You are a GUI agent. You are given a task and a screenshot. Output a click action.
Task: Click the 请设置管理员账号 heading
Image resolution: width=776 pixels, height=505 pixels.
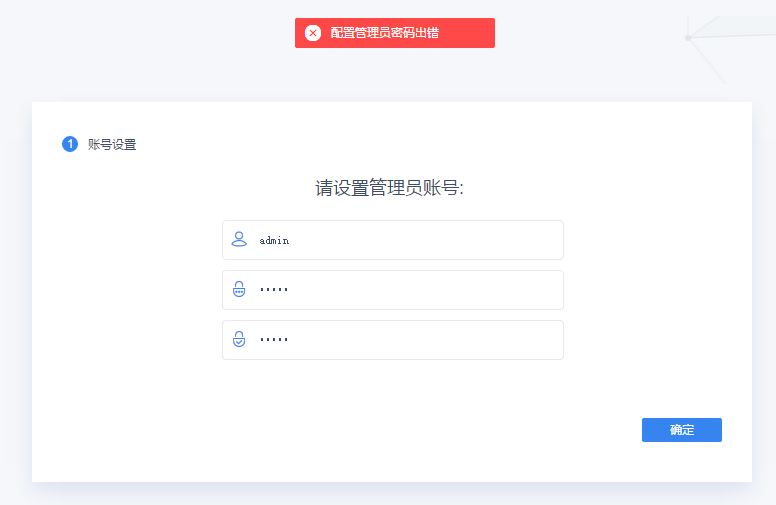tap(390, 188)
